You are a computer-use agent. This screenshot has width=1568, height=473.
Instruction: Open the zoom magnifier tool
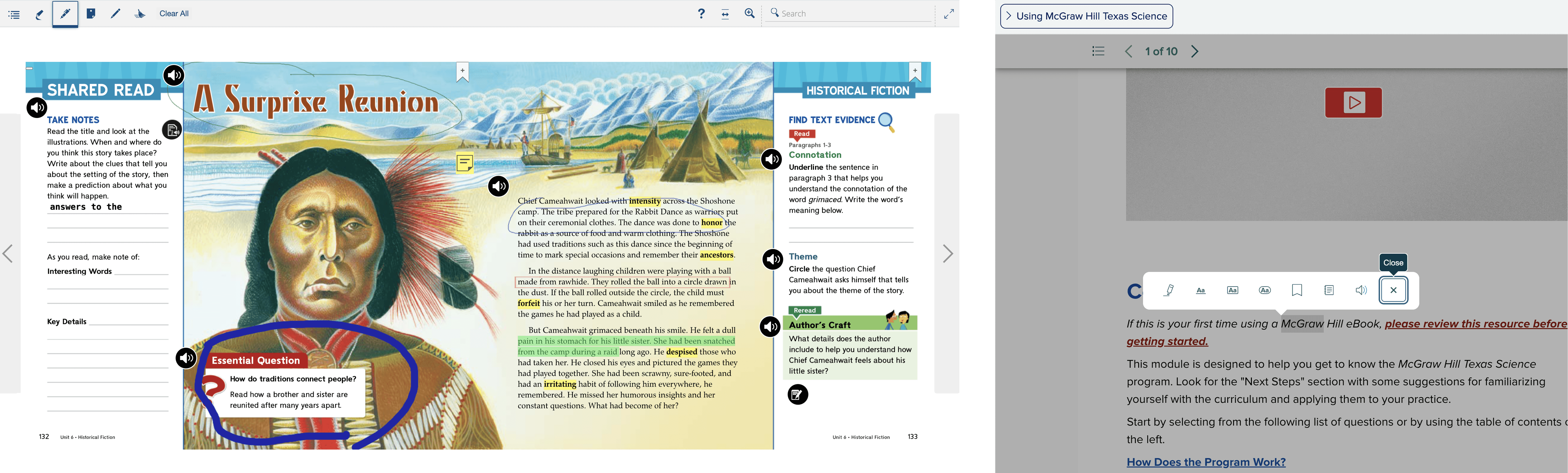(x=749, y=13)
